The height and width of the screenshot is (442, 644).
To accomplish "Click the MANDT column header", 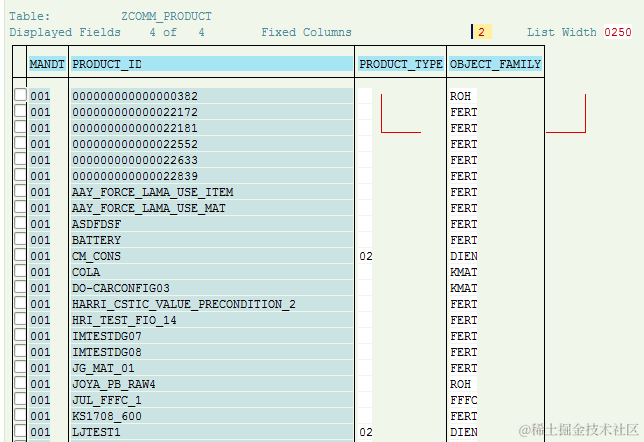I will pos(47,64).
